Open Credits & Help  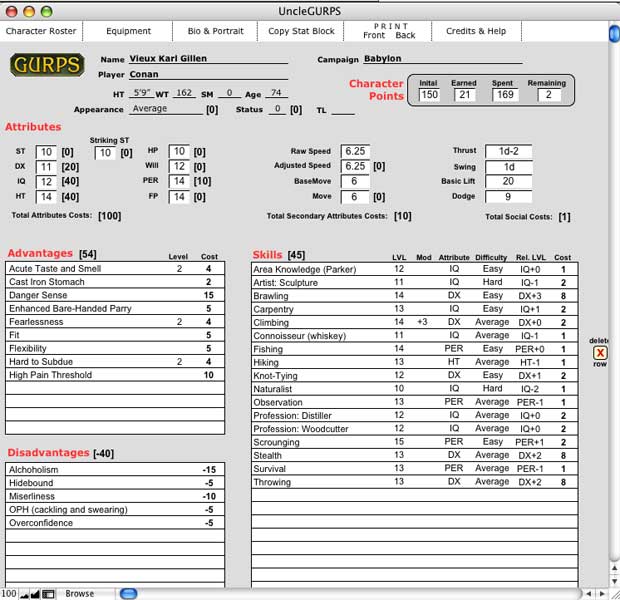tap(476, 31)
